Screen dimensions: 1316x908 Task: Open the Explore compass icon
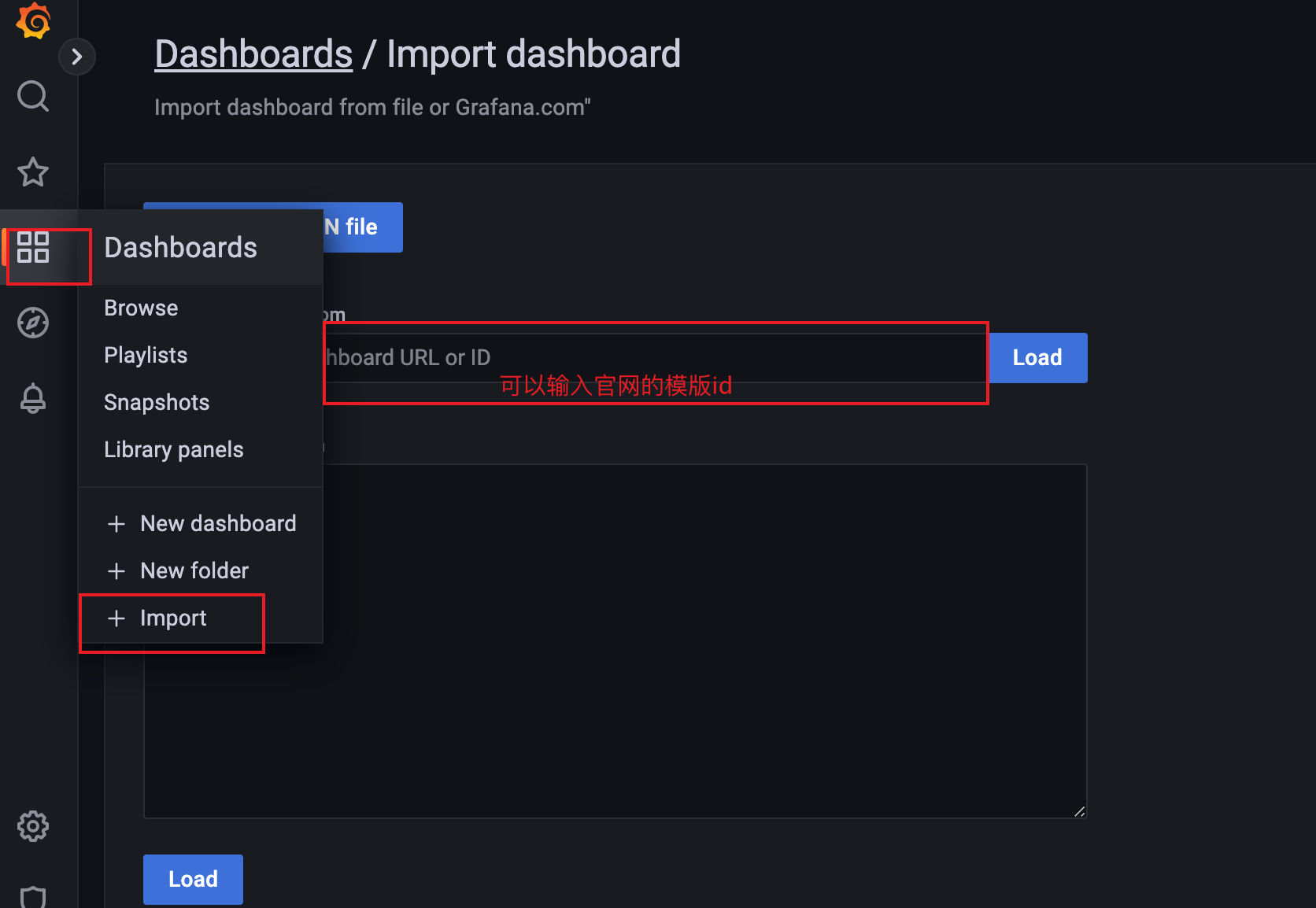(33, 323)
